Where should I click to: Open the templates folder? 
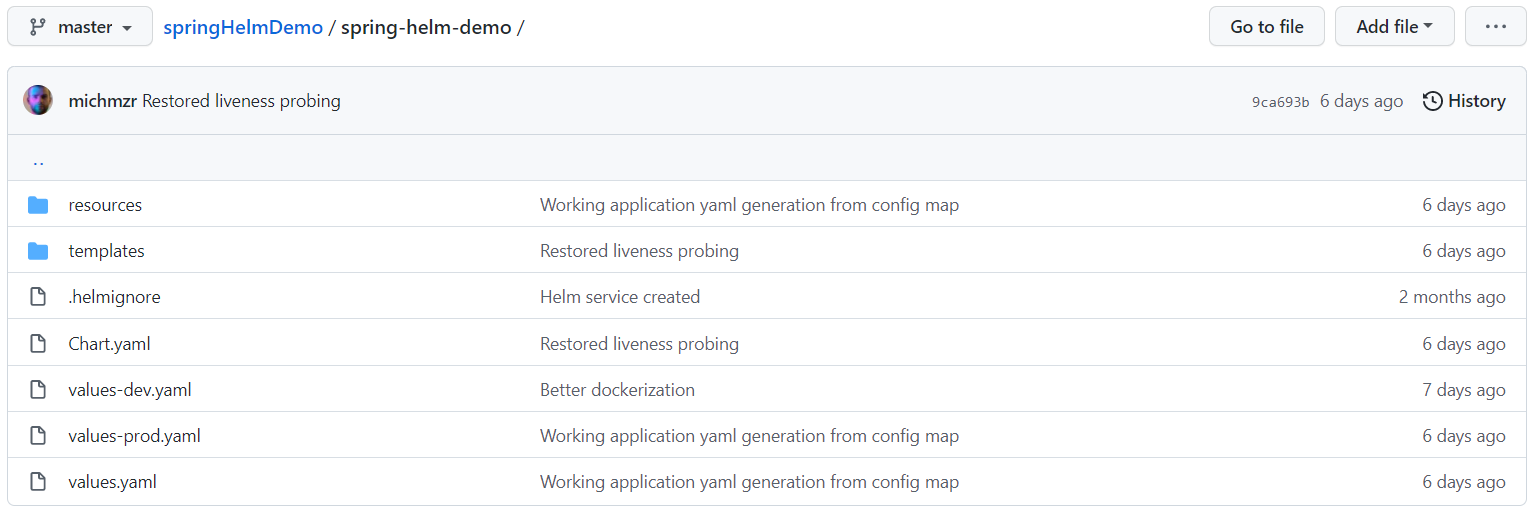pos(106,251)
